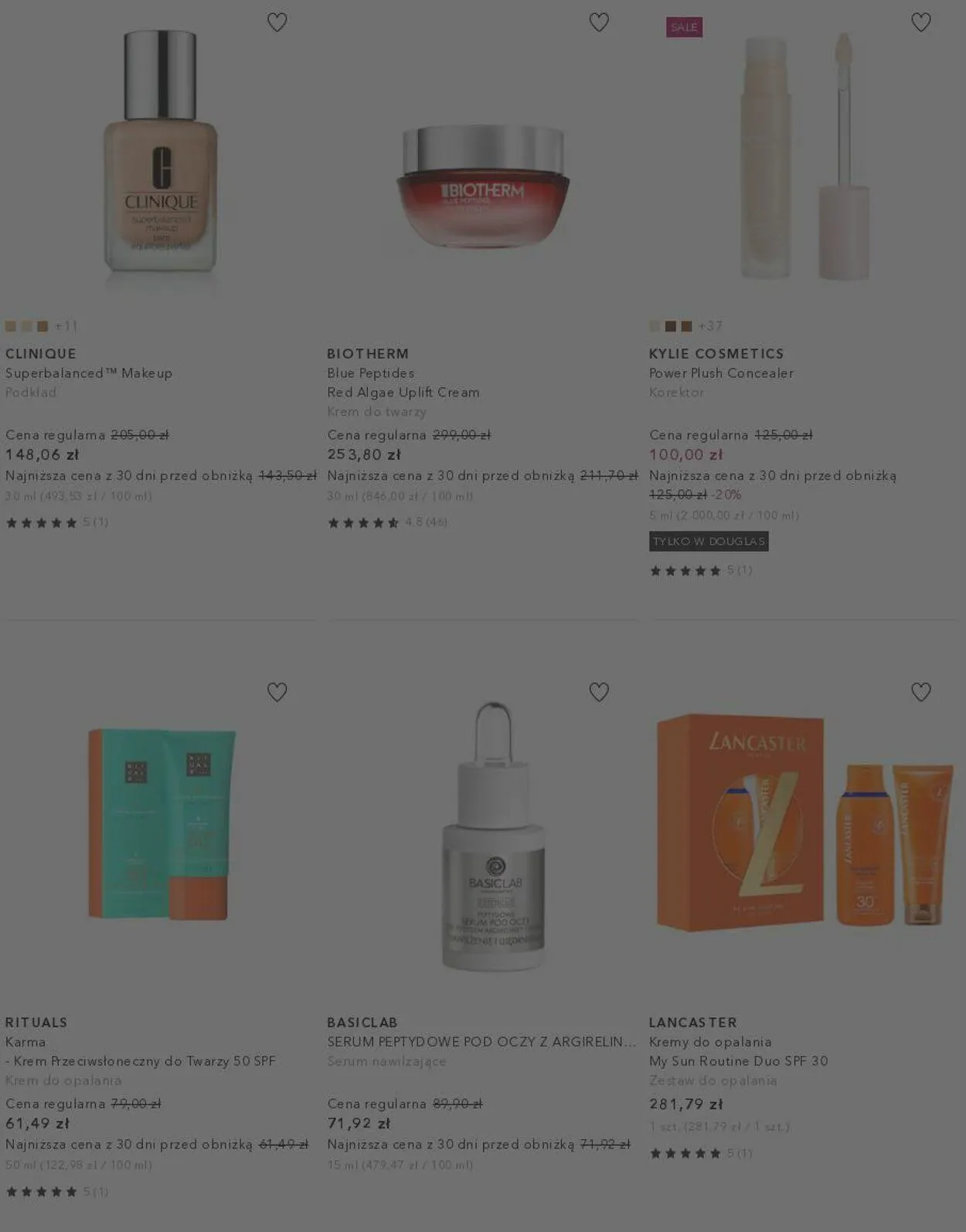Open the CLINIQUE brand link

pos(41,353)
